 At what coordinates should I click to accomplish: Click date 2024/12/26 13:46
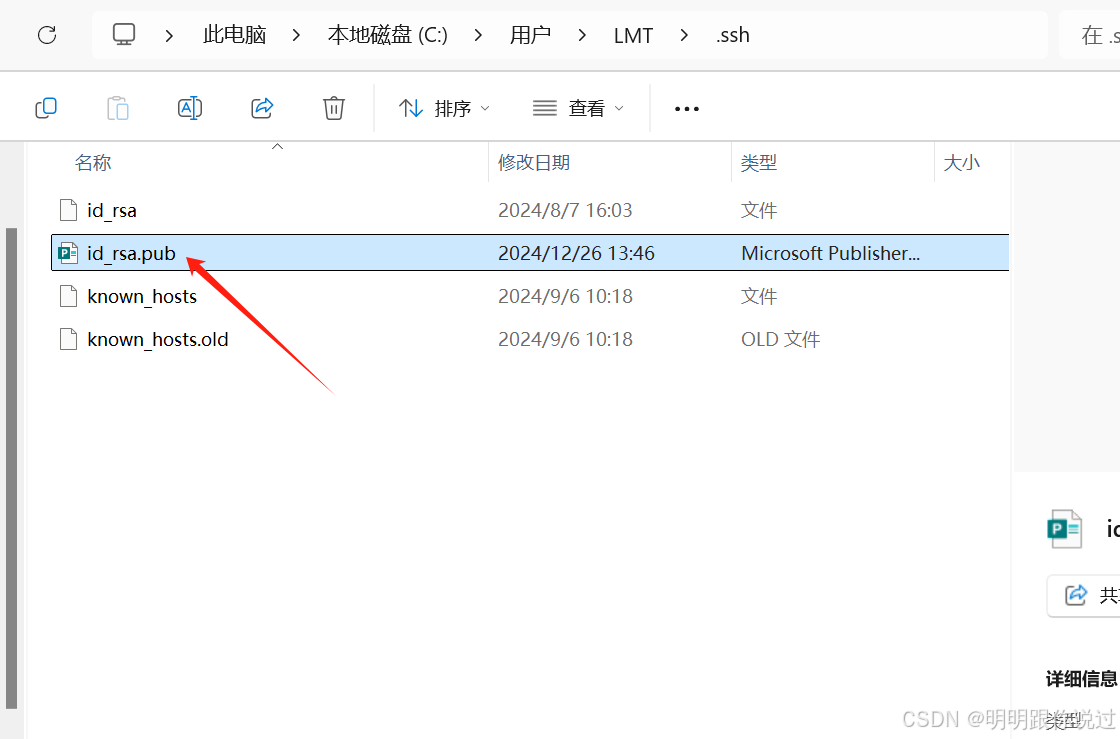tap(576, 253)
